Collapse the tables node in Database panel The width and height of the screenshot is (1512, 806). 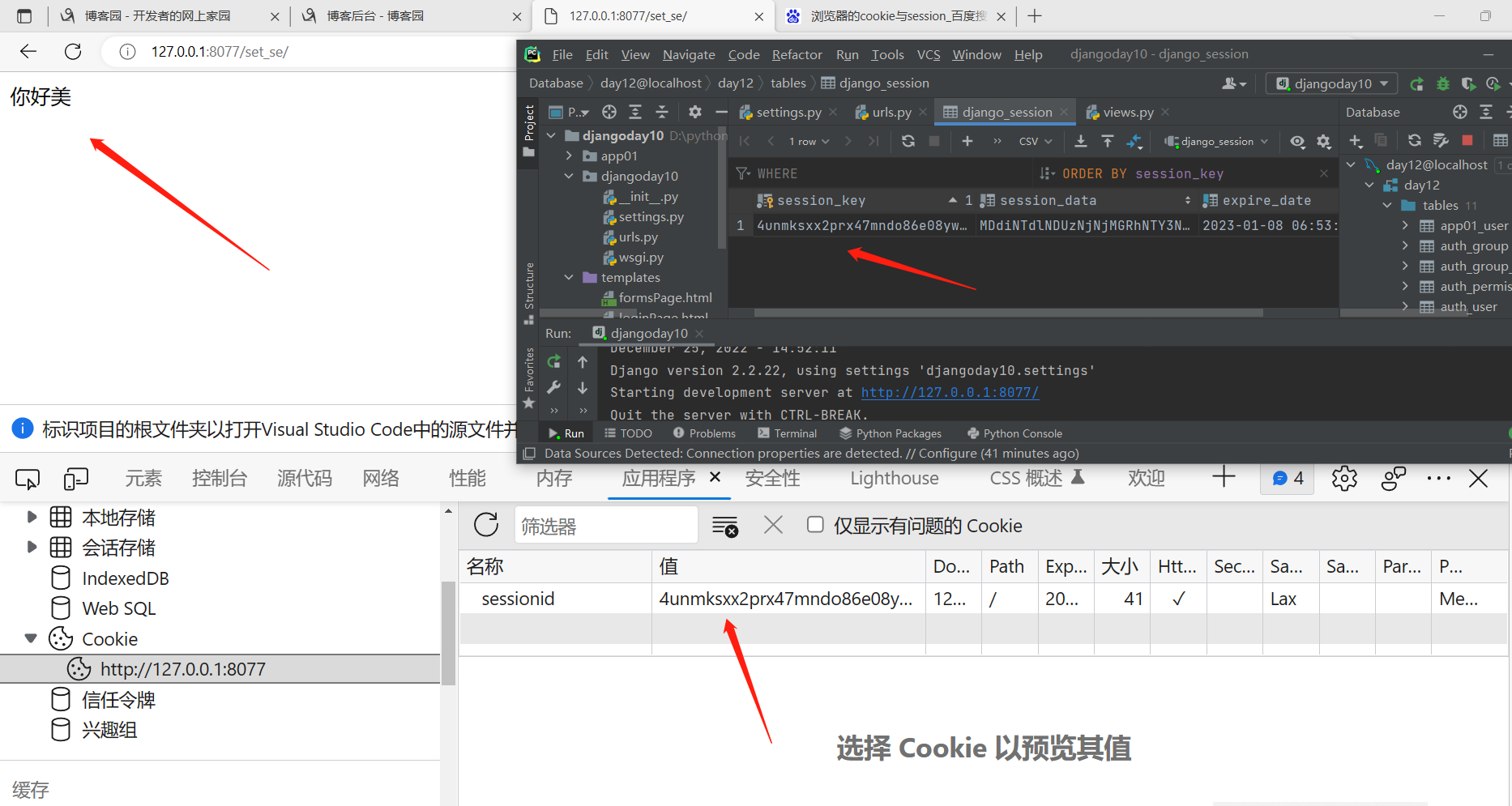click(1387, 205)
